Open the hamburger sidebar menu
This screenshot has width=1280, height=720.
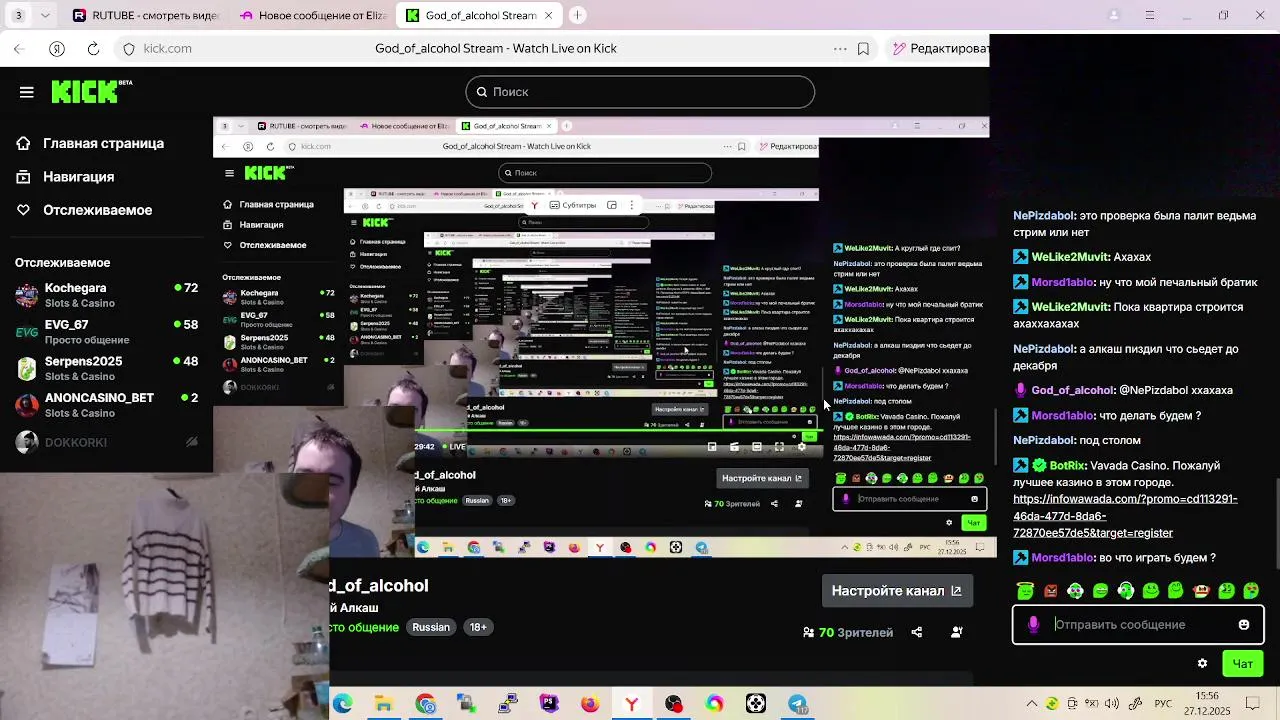[27, 92]
